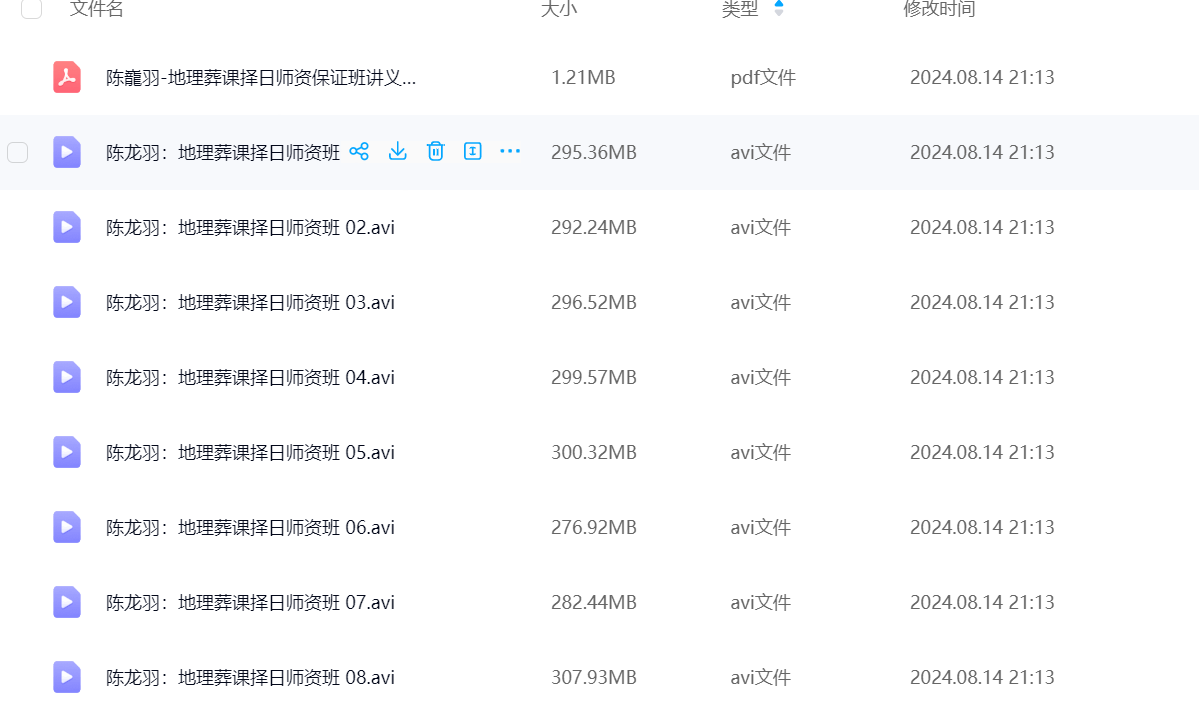Click the 文件名 column header

pos(97,9)
